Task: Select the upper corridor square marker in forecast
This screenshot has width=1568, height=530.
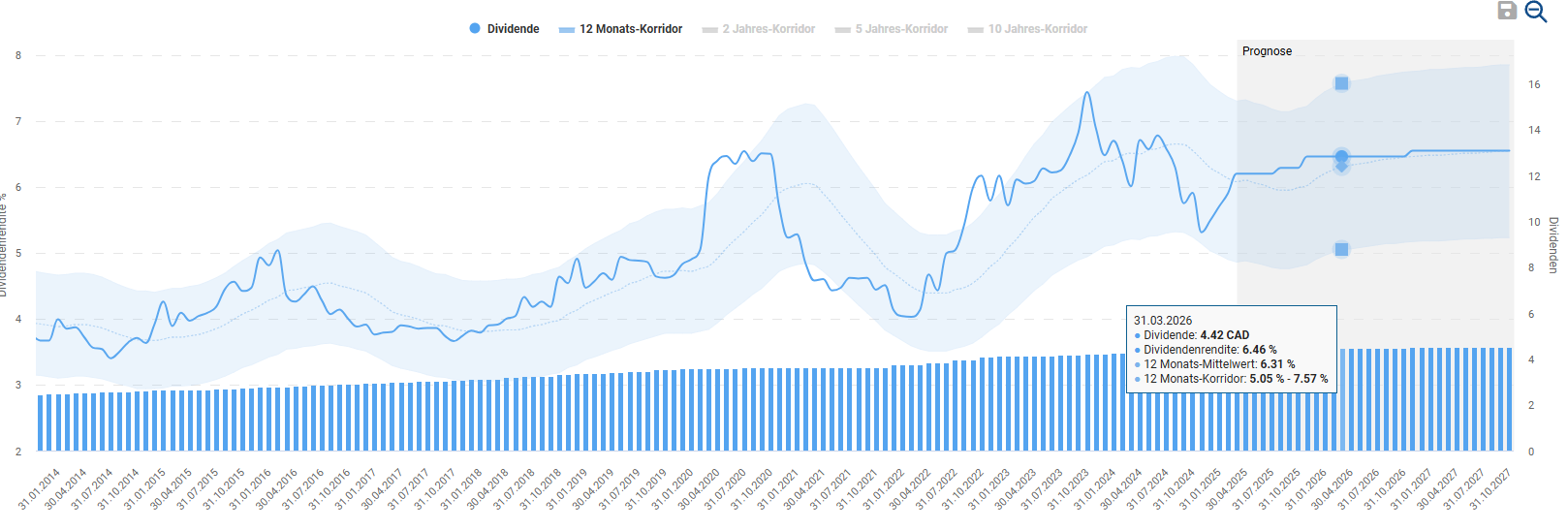Action: point(1341,83)
